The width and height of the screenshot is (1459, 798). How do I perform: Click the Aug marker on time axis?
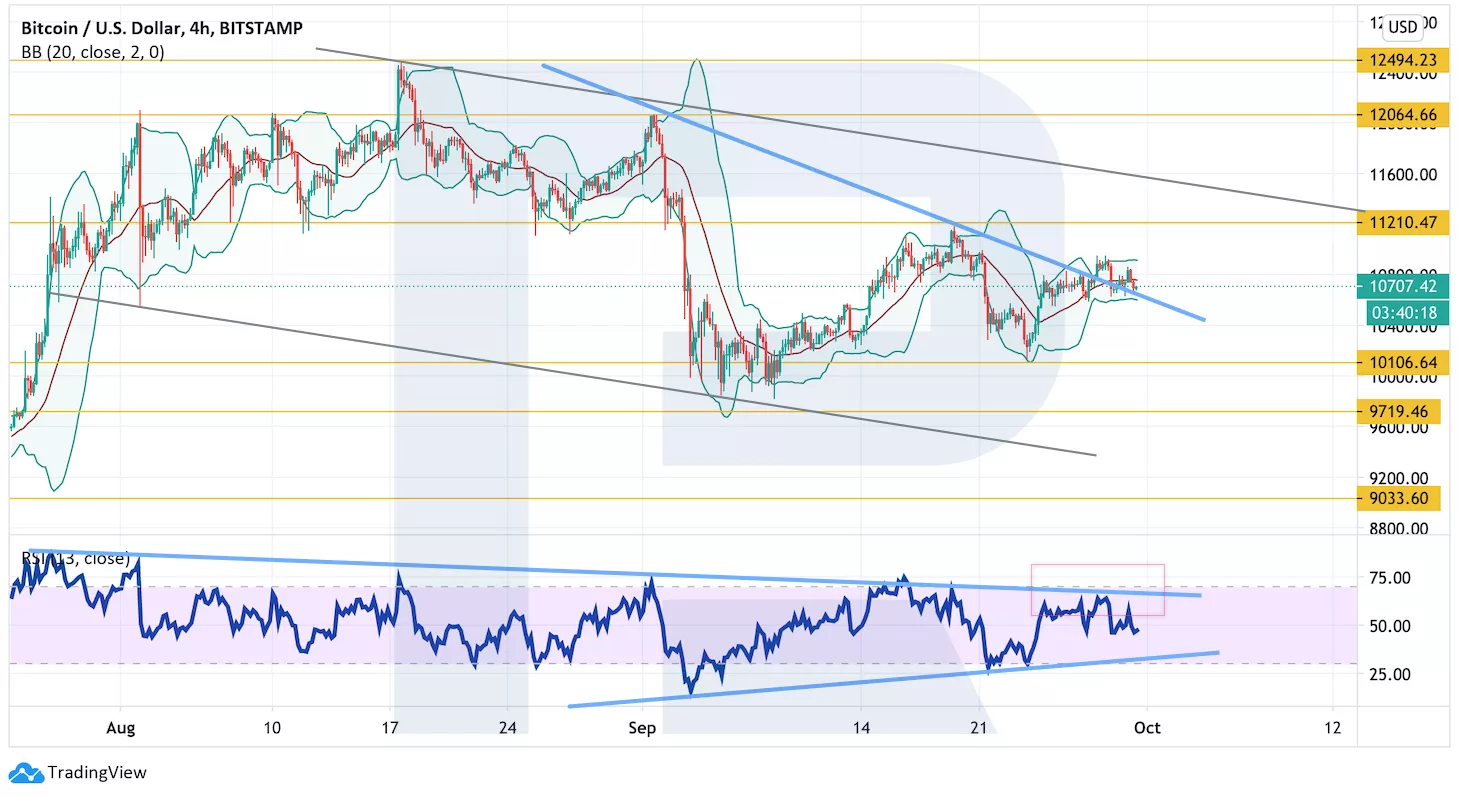[x=119, y=728]
